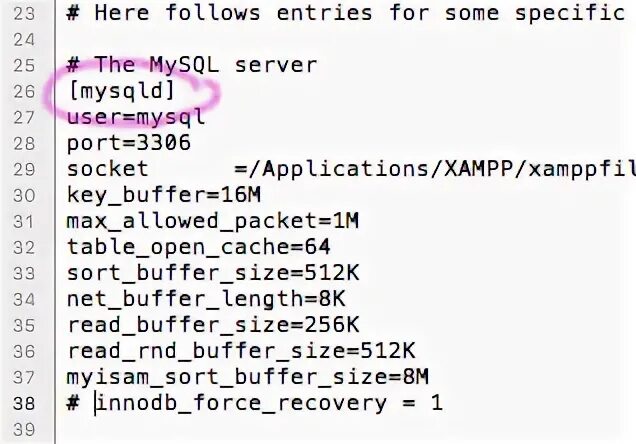Place cursor on net_buffer_length=8K line
Viewport: 636px width, 444px height.
(x=206, y=299)
